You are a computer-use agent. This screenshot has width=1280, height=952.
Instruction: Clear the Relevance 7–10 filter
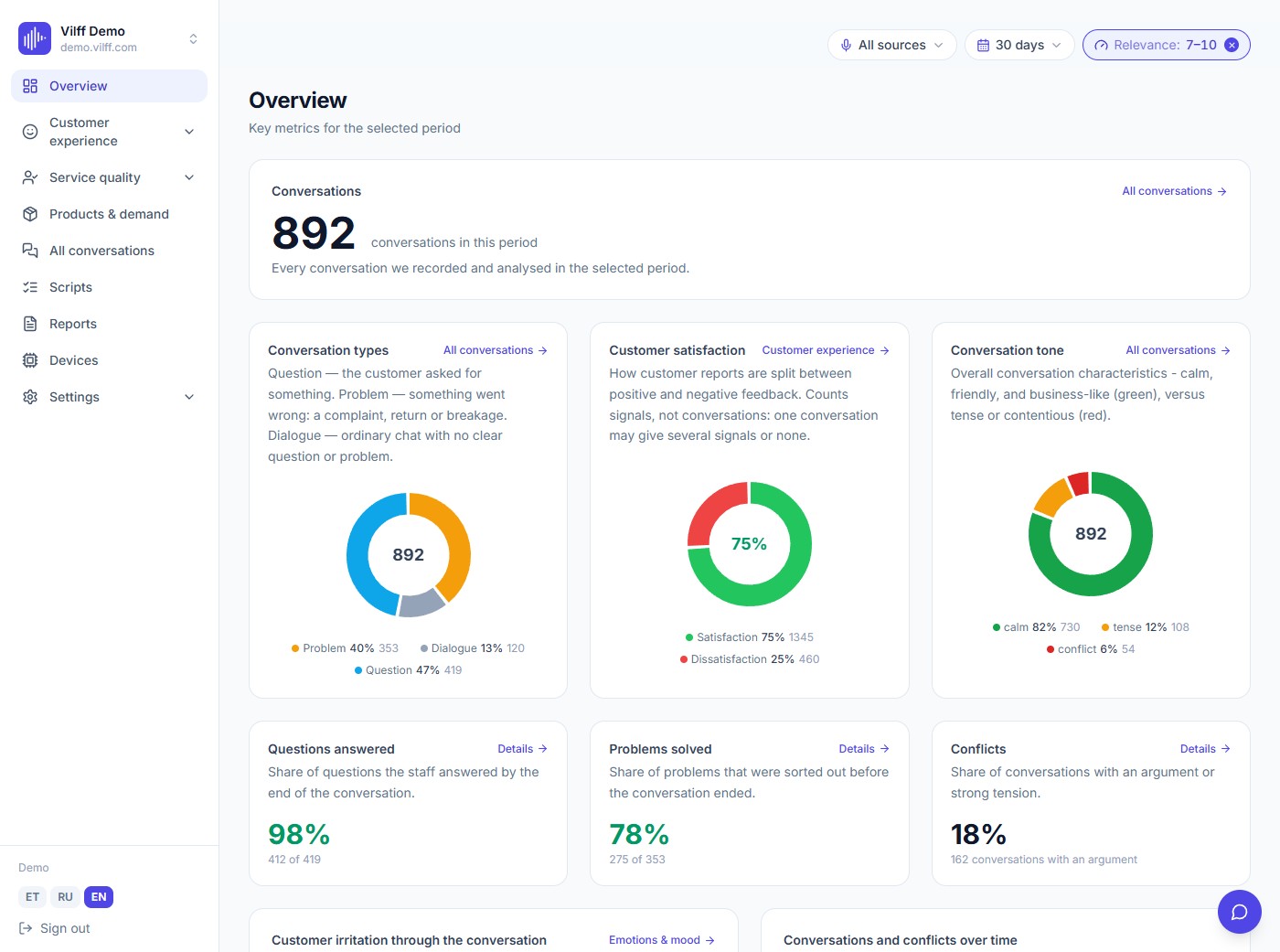tap(1232, 45)
